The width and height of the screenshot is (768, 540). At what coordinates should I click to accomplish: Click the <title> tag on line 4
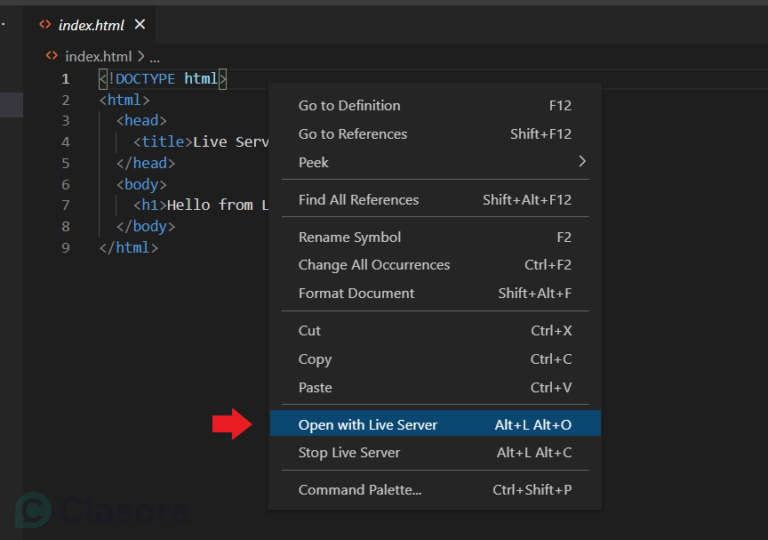(163, 142)
